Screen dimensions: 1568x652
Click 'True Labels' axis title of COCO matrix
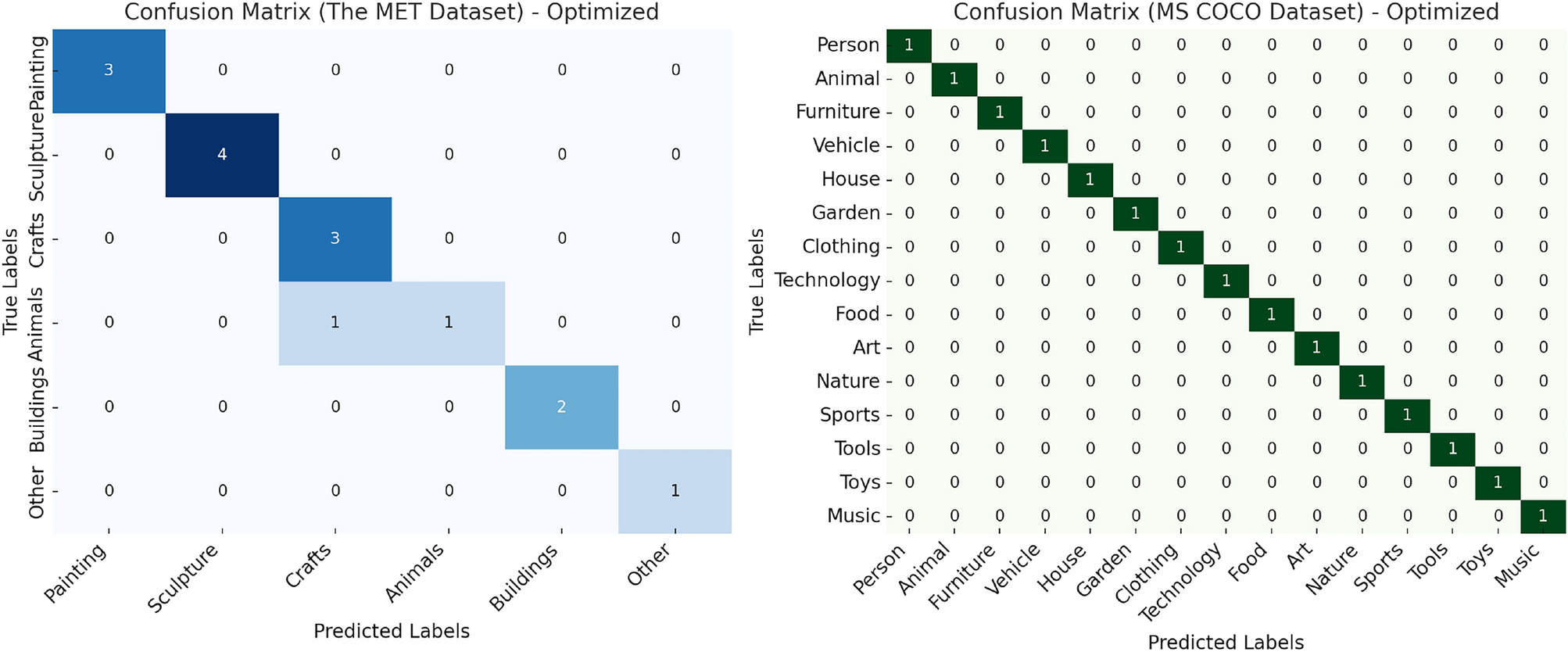[x=757, y=281]
